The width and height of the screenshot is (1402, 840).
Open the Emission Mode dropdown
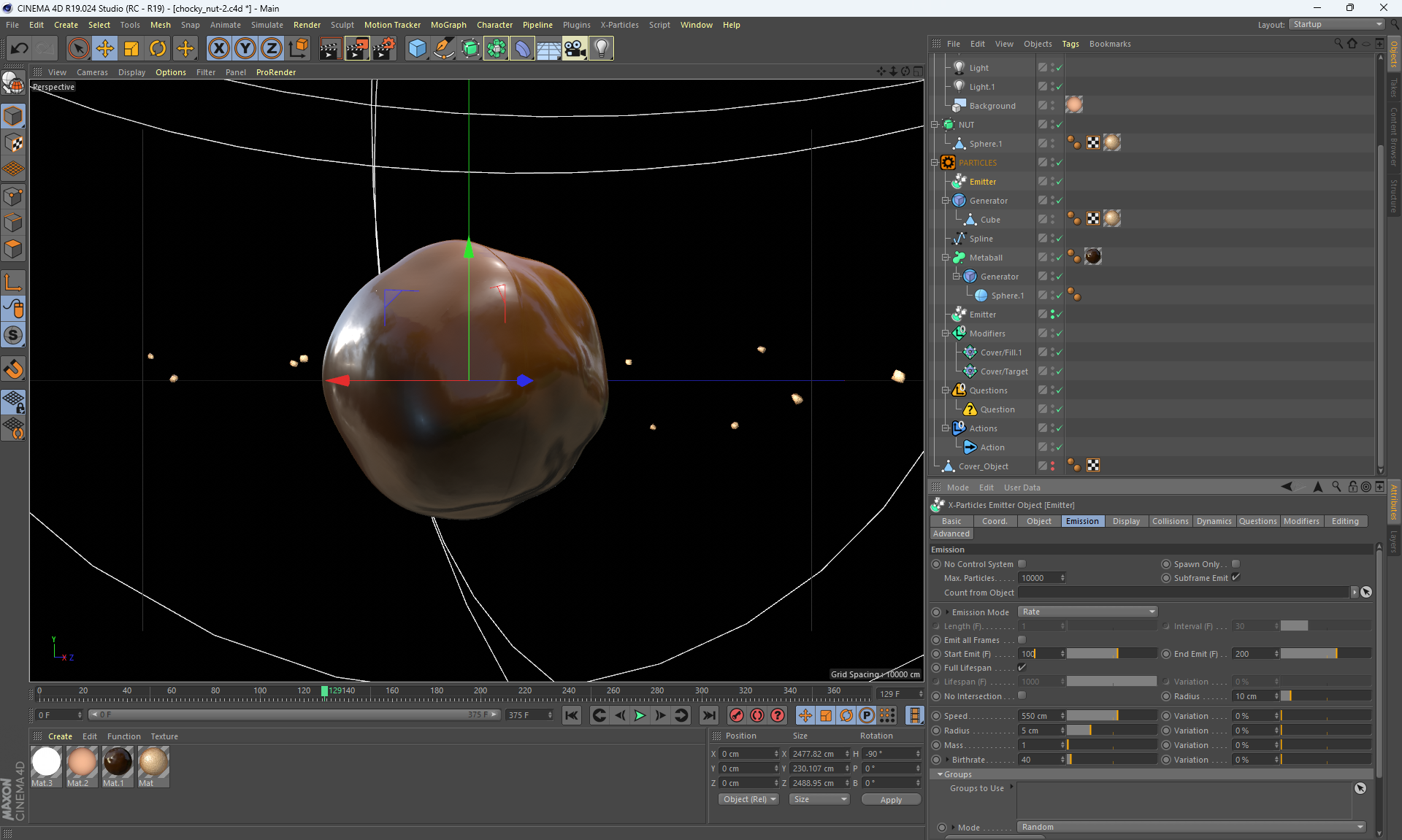tap(1087, 612)
